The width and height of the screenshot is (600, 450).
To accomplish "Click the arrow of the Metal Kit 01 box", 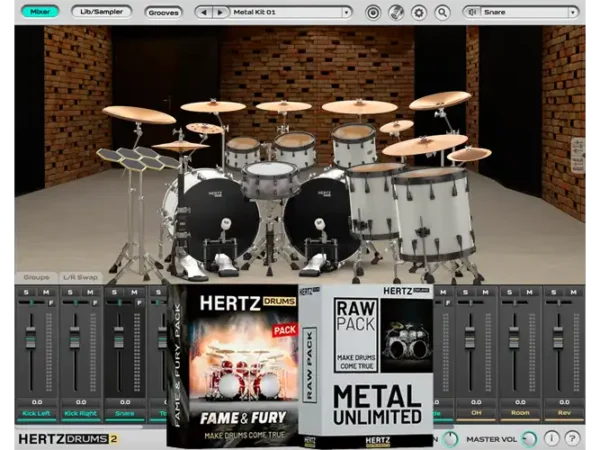I will 346,13.
